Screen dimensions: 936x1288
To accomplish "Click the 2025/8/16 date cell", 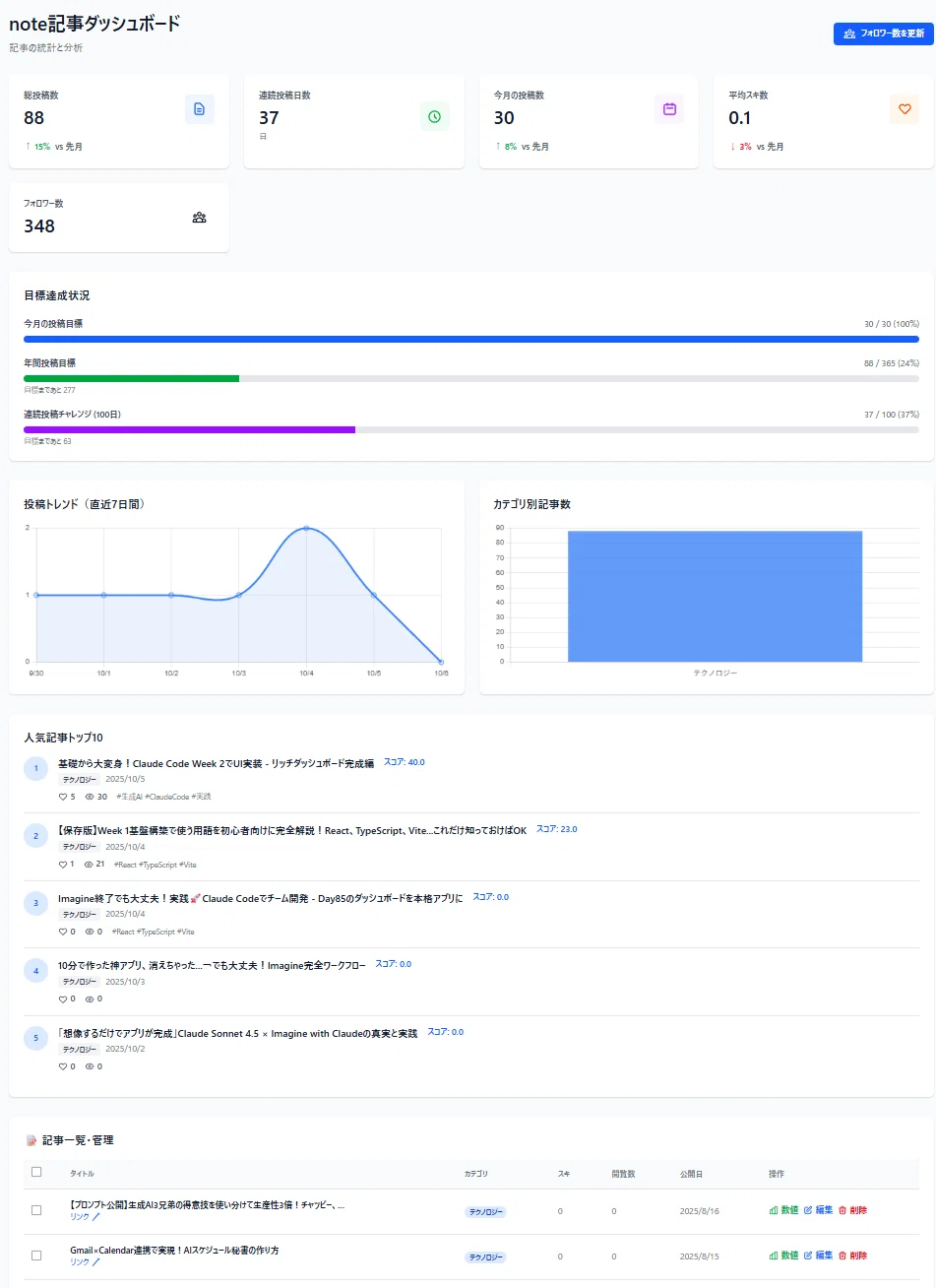I will 700,1211.
